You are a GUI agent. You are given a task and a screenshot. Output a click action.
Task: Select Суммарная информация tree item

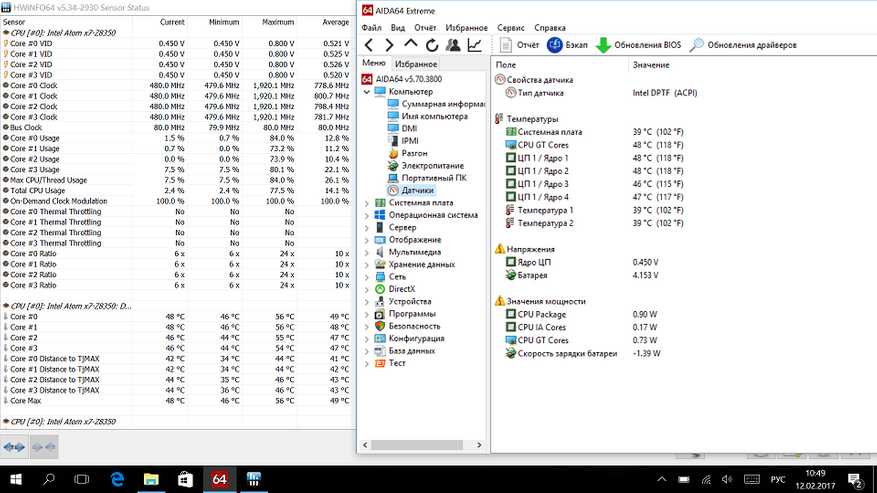pyautogui.click(x=436, y=104)
